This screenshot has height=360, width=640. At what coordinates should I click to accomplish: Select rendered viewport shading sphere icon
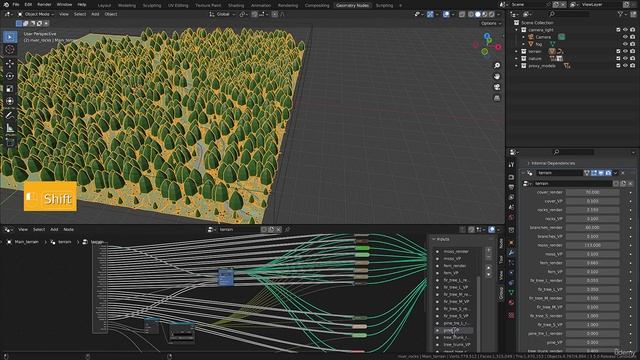[x=491, y=14]
